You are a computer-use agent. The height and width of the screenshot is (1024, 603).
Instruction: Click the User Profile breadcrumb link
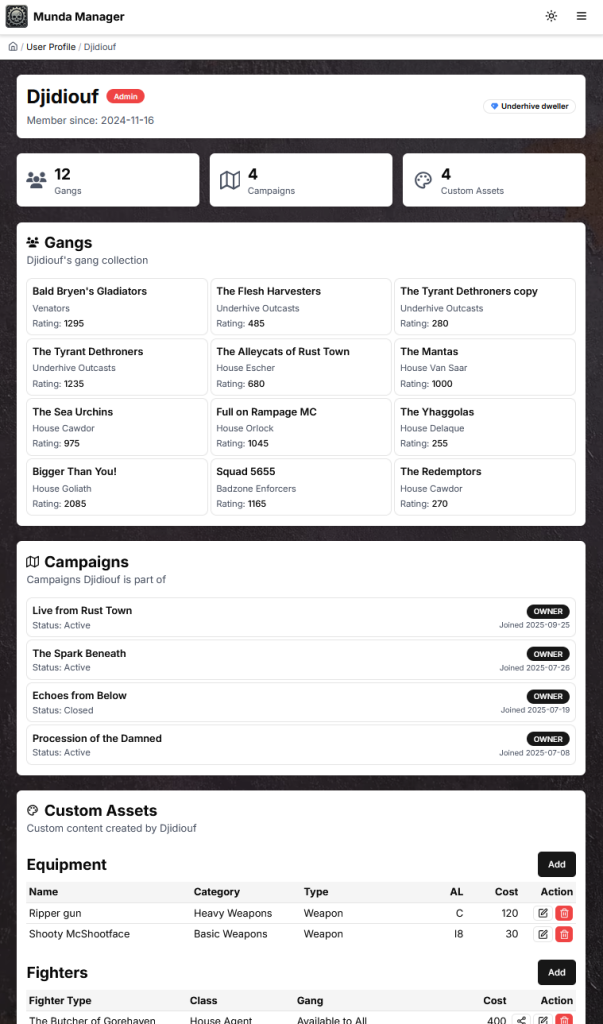pos(50,47)
